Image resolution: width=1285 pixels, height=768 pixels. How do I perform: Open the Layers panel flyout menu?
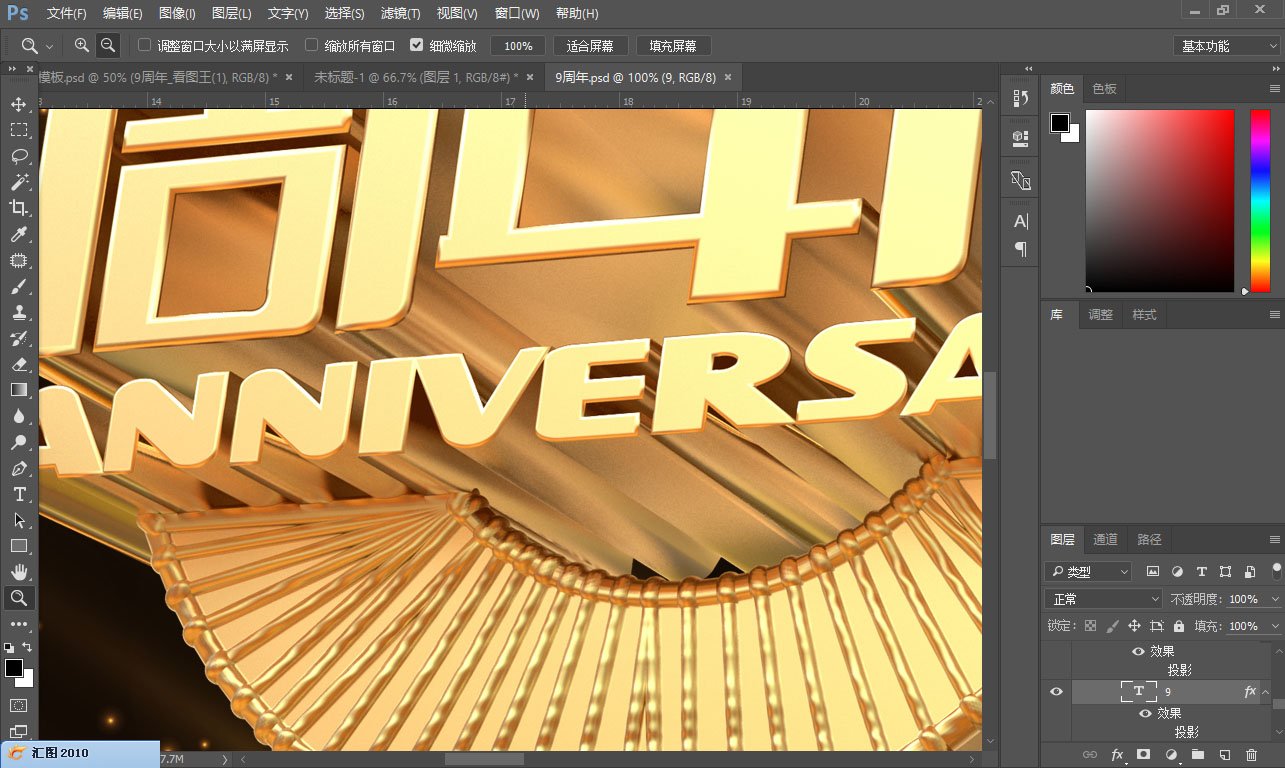click(1275, 539)
